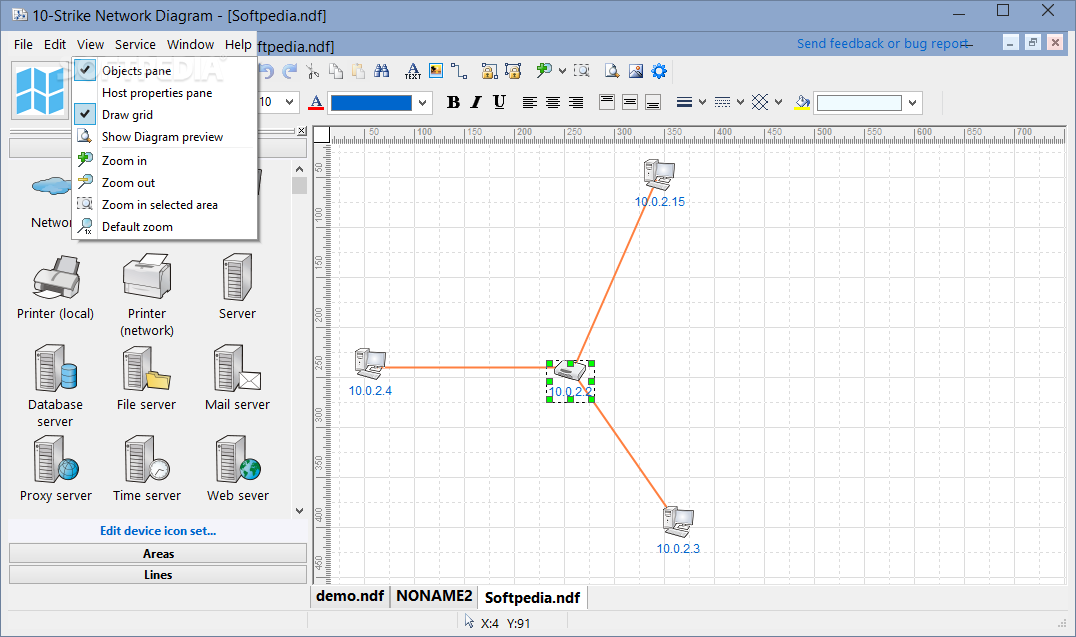Open the Window menu

(191, 45)
